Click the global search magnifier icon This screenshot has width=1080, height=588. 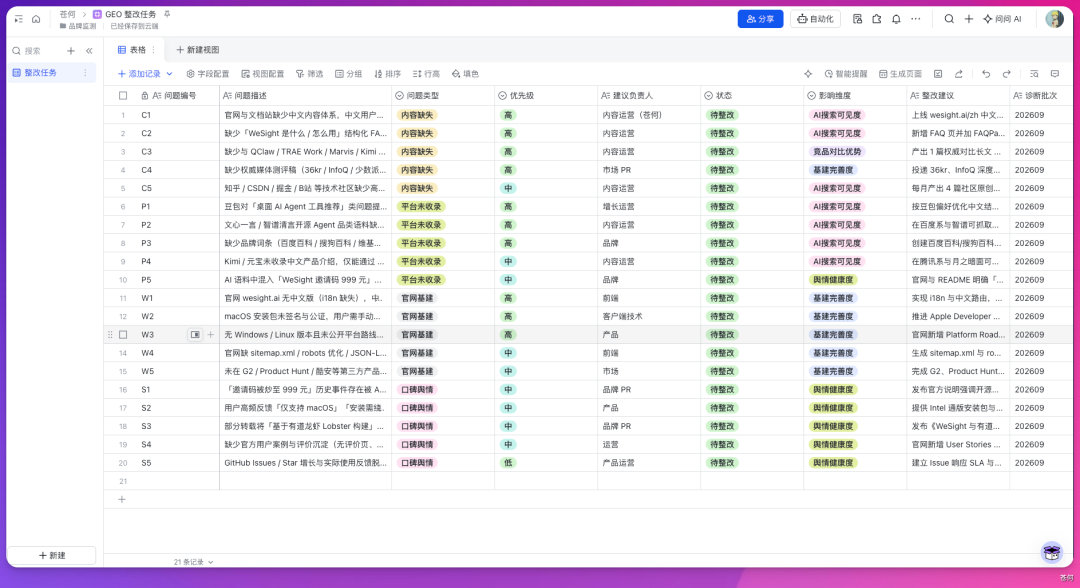(949, 19)
